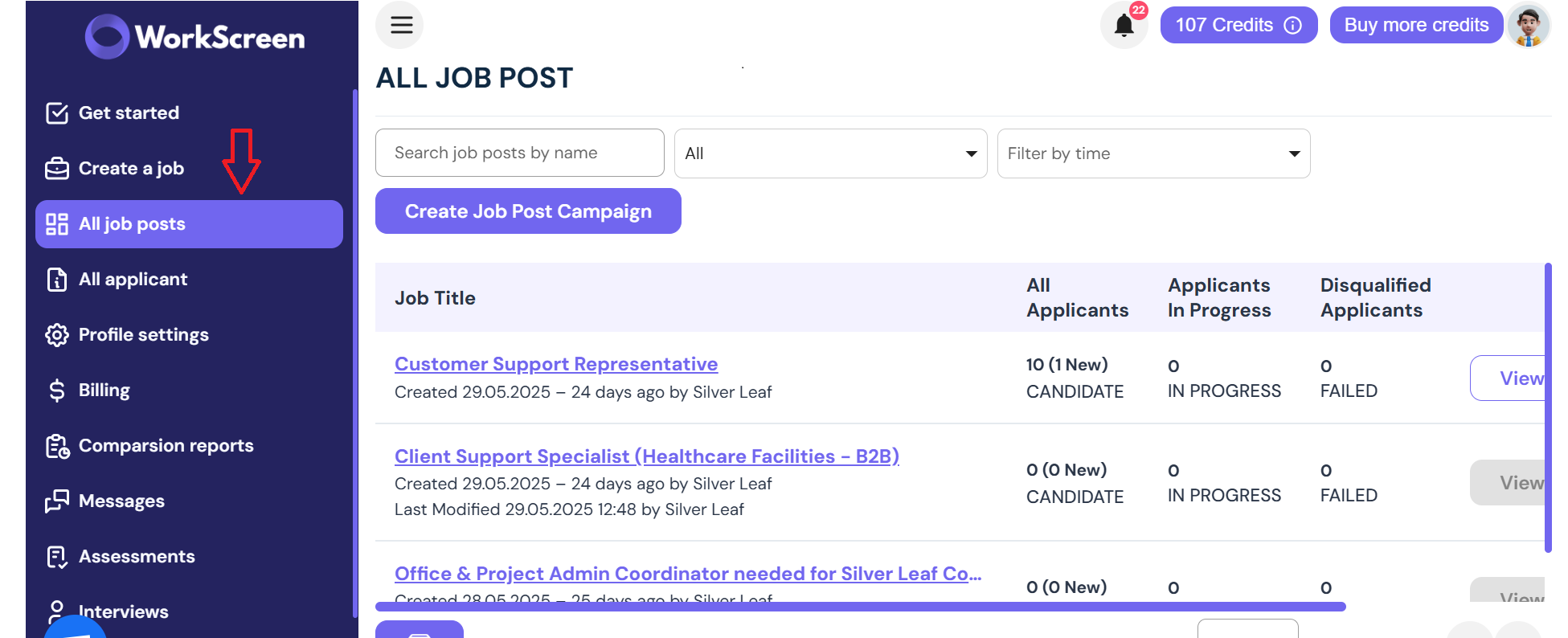Select All job posts menu item
This screenshot has width=1568, height=638.
point(189,224)
